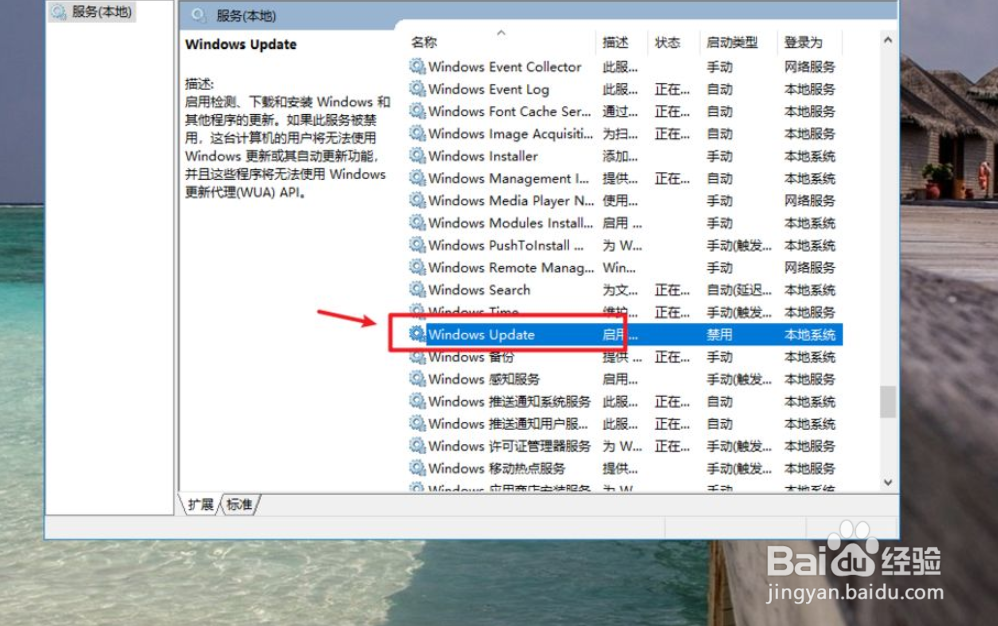
Task: Click gear icon of Windows 许可证管理器服务
Action: (x=417, y=445)
